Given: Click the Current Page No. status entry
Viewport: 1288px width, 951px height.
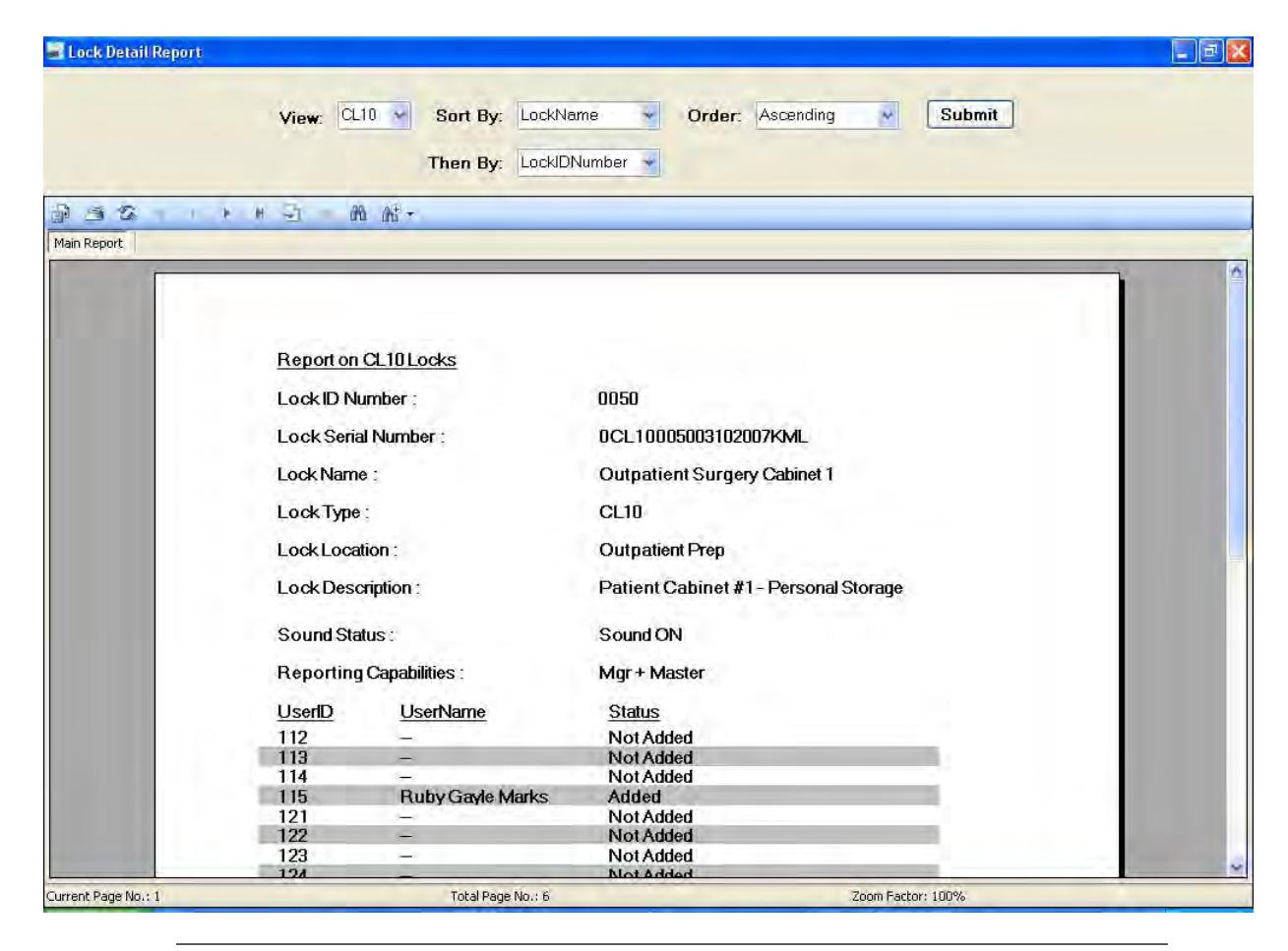Looking at the screenshot, I should tap(102, 896).
